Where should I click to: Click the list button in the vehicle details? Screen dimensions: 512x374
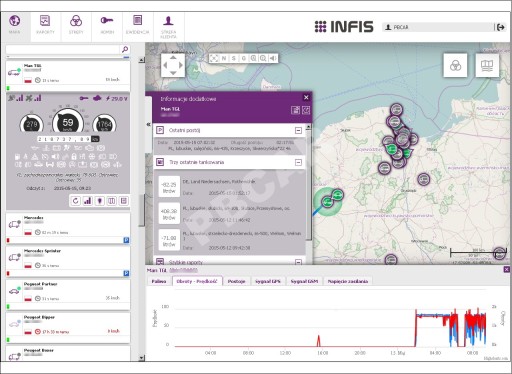tap(124, 201)
